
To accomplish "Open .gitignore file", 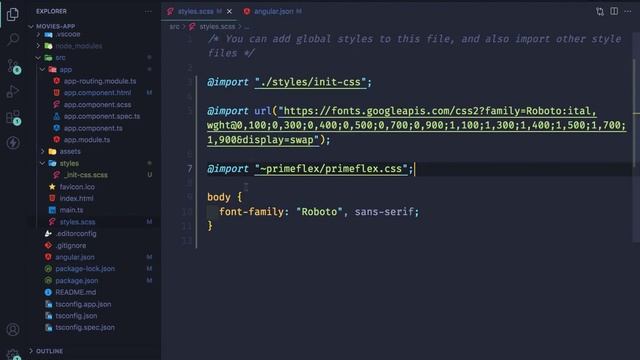I will pos(71,245).
